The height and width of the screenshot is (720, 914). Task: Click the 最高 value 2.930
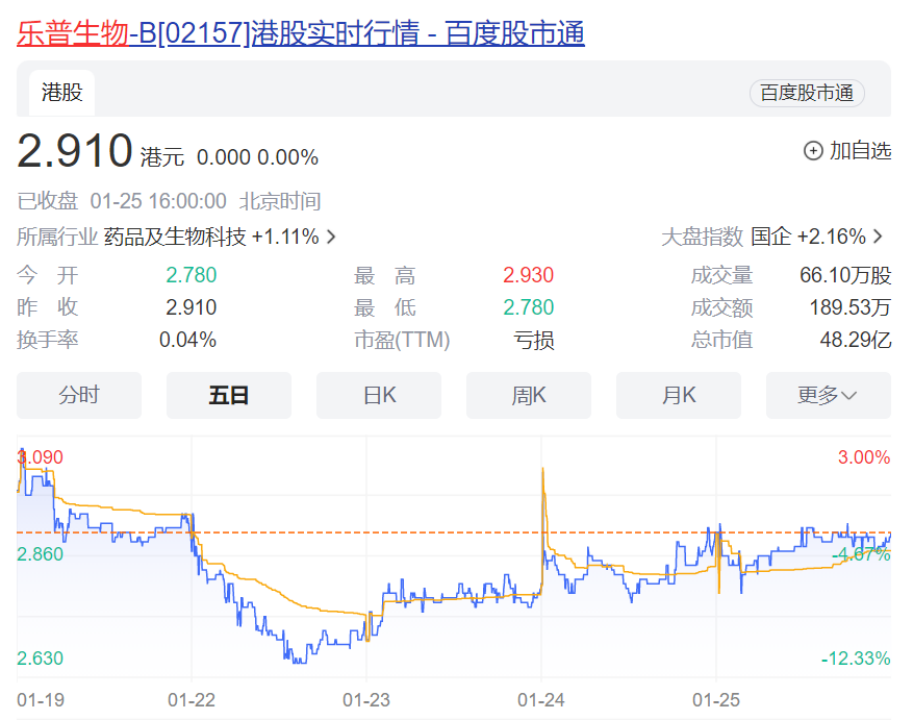coord(528,275)
